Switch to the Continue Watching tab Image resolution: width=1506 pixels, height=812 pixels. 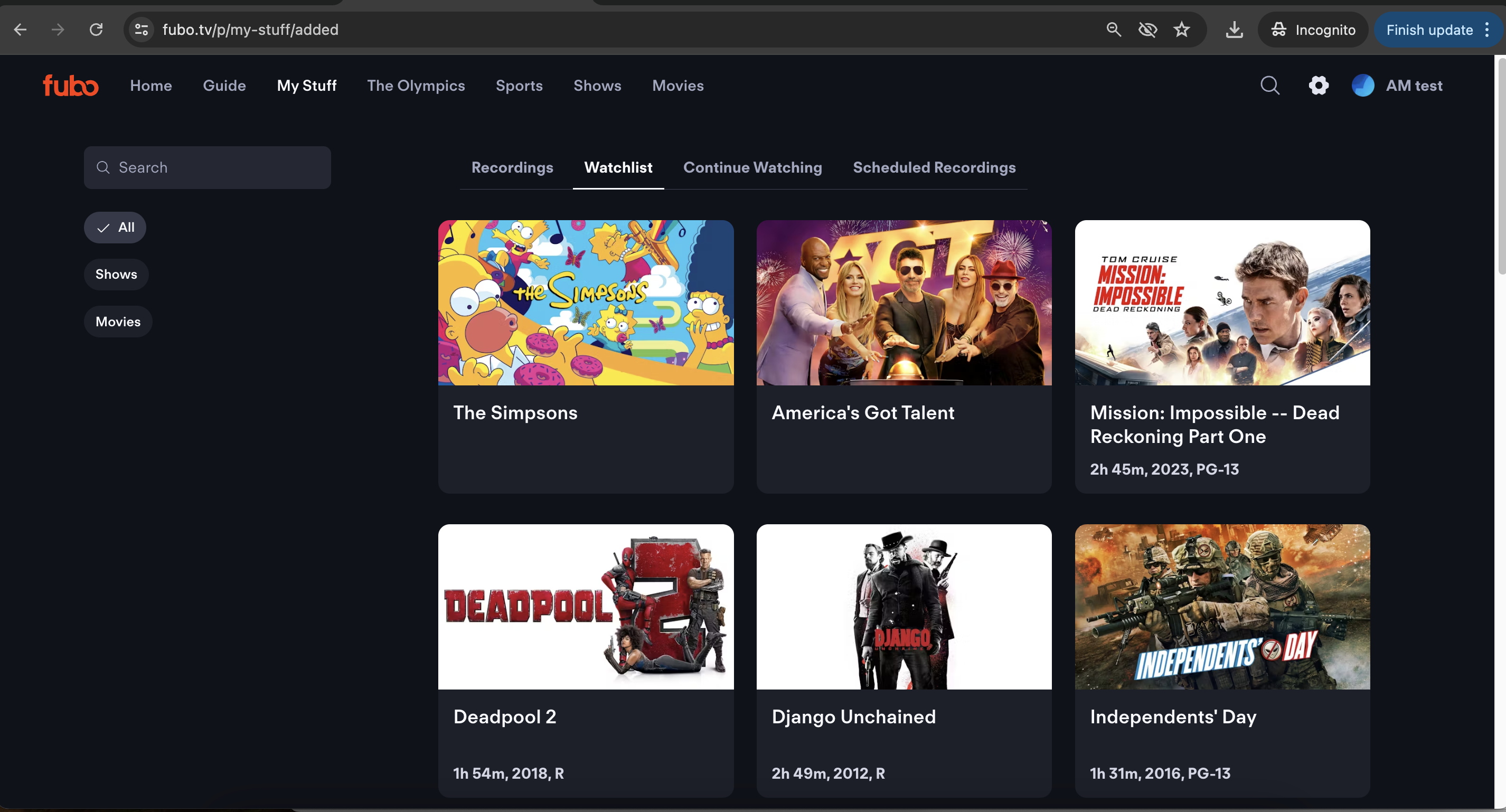click(x=752, y=167)
